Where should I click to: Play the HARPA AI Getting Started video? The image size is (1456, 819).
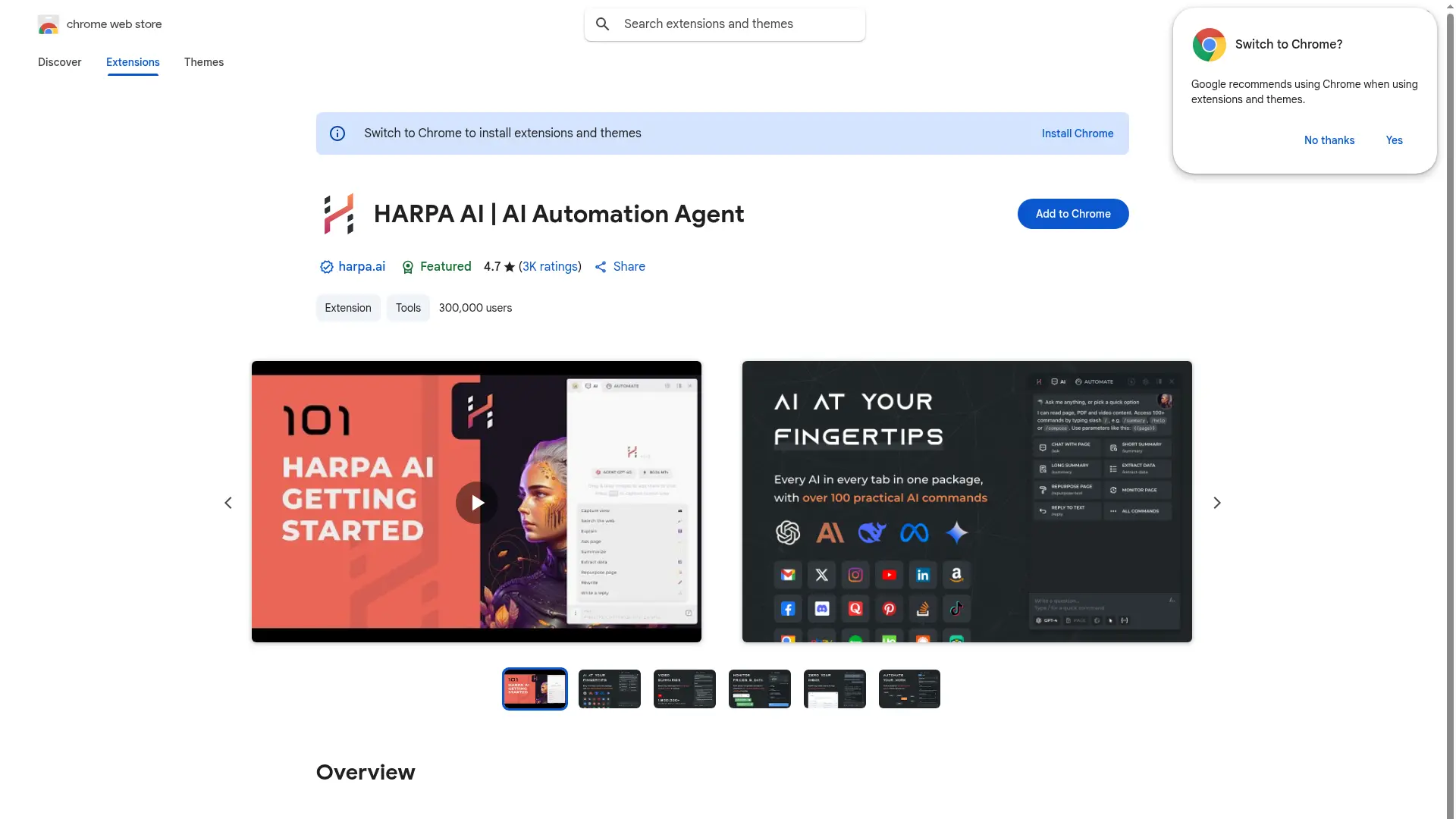(476, 502)
